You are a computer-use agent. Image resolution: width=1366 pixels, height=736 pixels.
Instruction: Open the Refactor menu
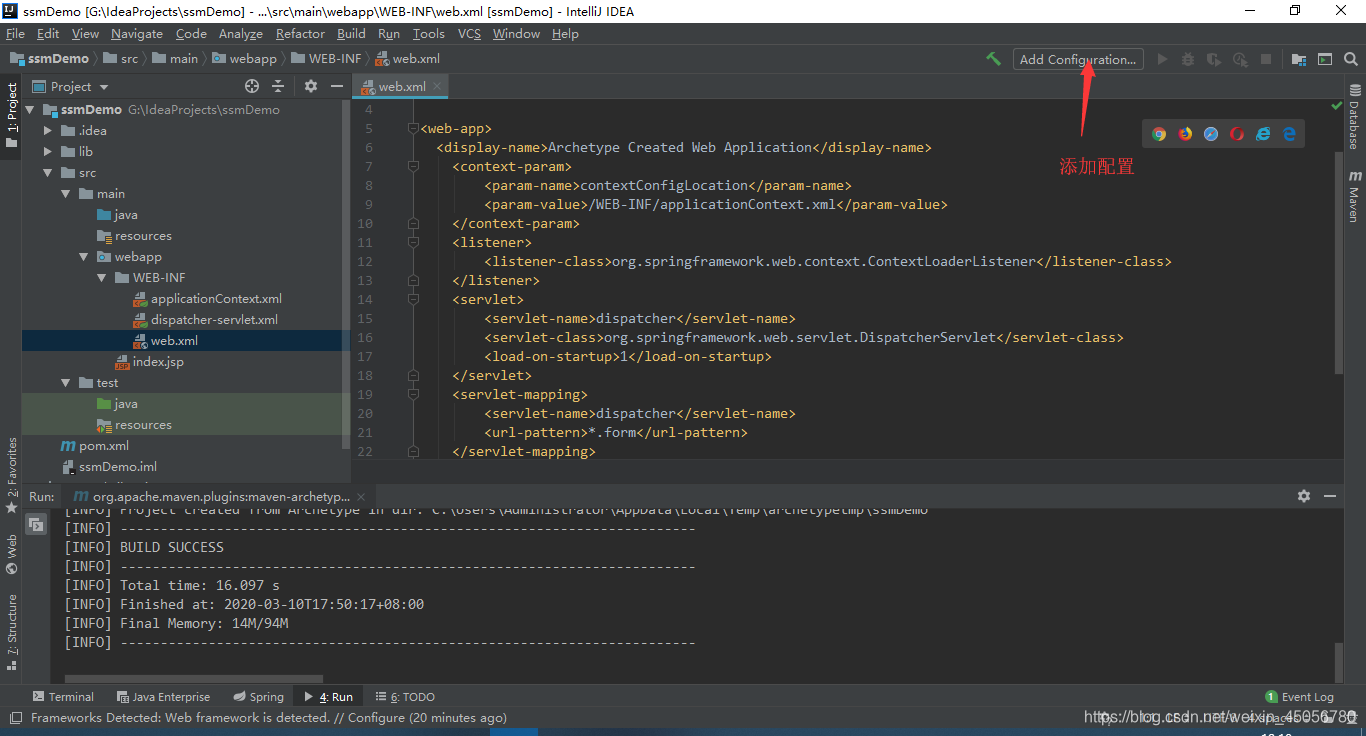[300, 33]
